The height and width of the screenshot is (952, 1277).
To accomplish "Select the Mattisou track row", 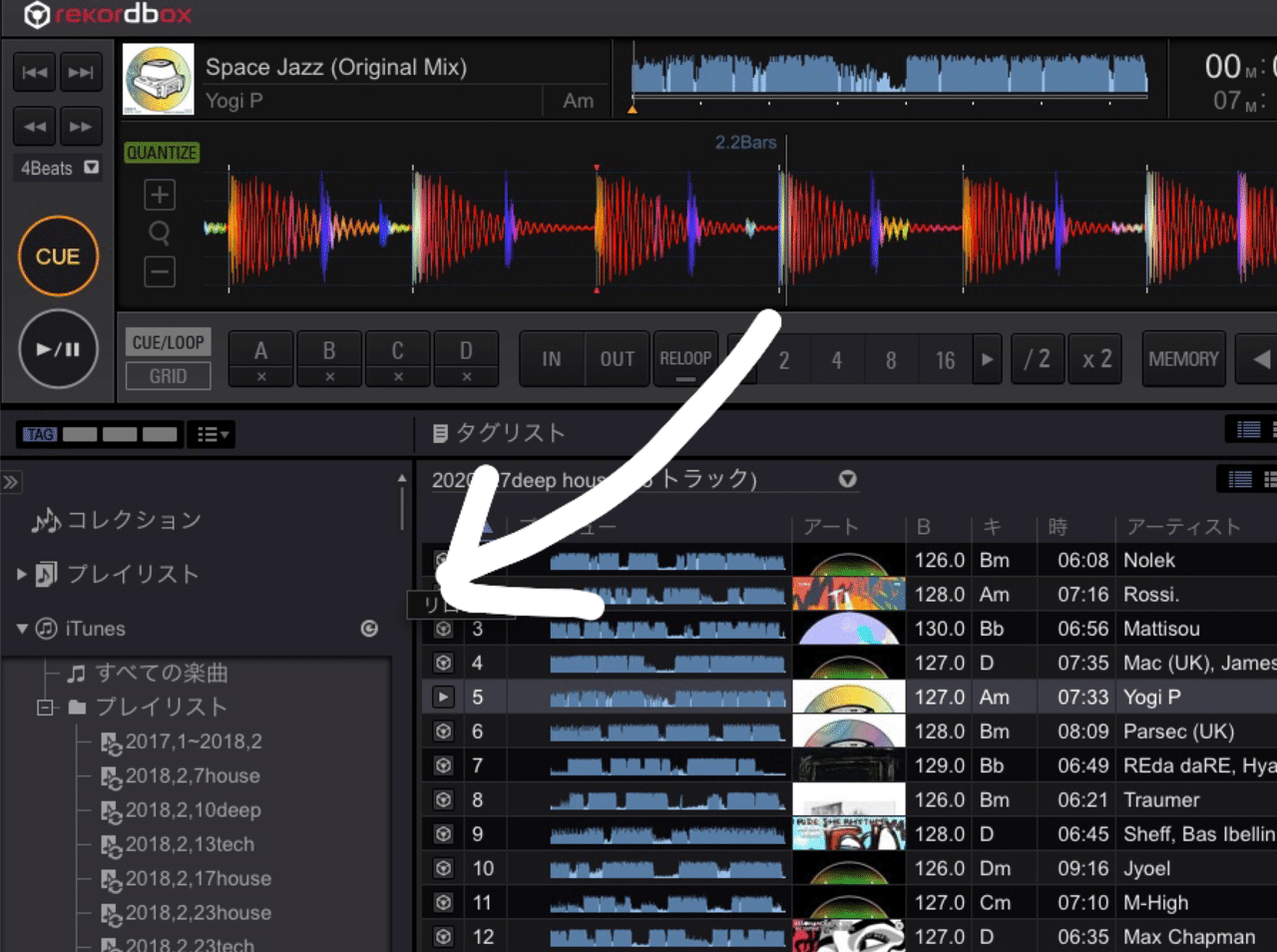I will pyautogui.click(x=850, y=629).
